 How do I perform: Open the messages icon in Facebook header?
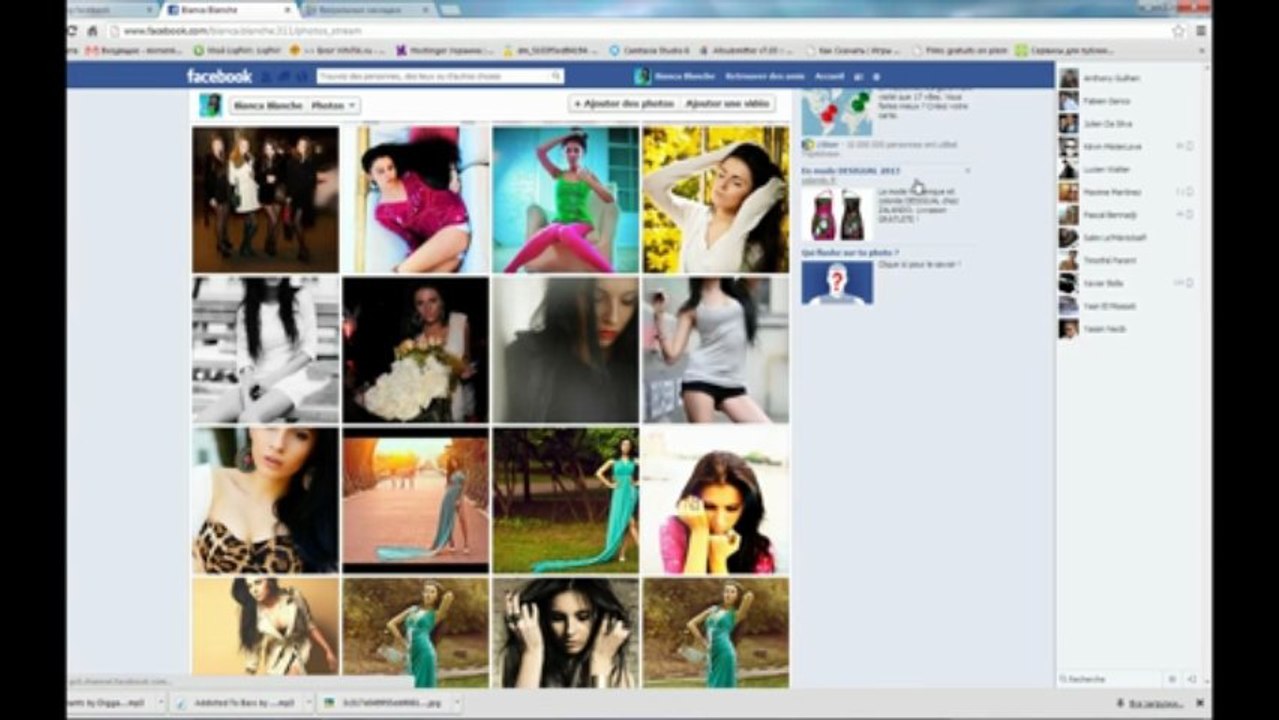point(283,77)
